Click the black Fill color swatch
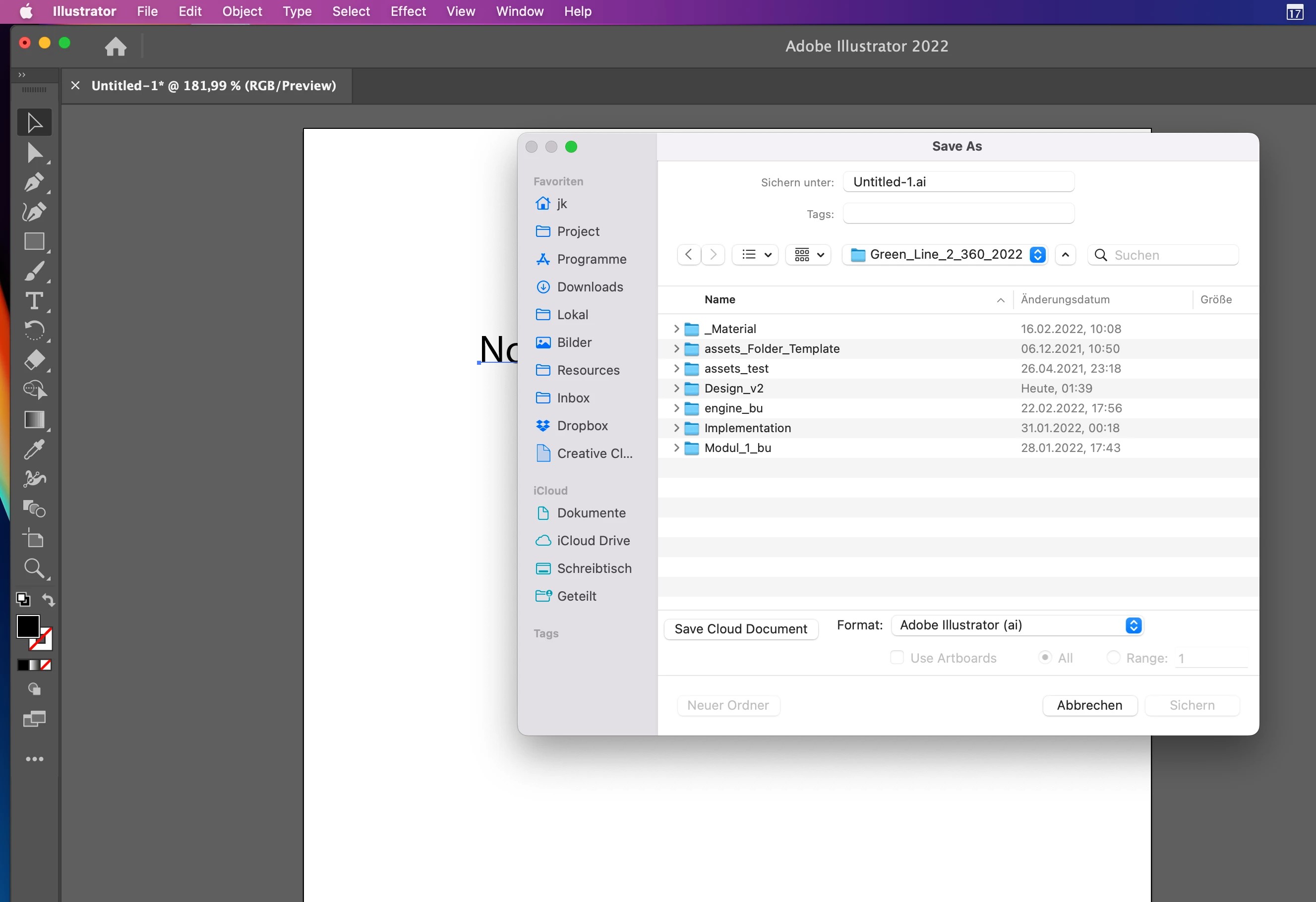This screenshot has height=902, width=1316. [x=27, y=626]
